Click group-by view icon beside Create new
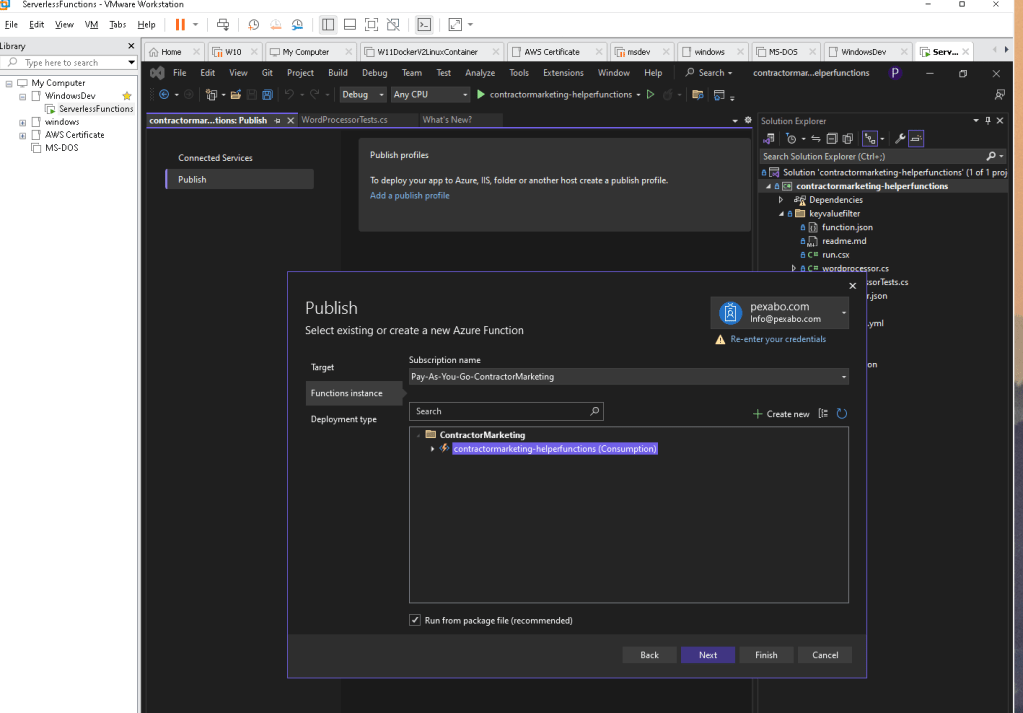Image resolution: width=1023 pixels, height=713 pixels. click(823, 414)
